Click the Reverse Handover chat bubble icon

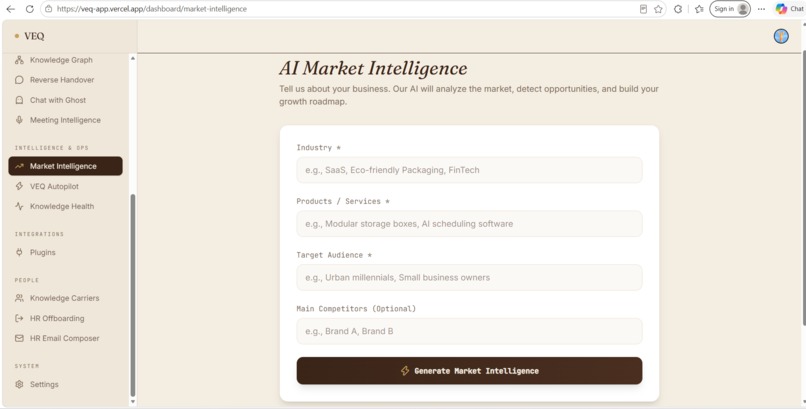click(x=19, y=80)
